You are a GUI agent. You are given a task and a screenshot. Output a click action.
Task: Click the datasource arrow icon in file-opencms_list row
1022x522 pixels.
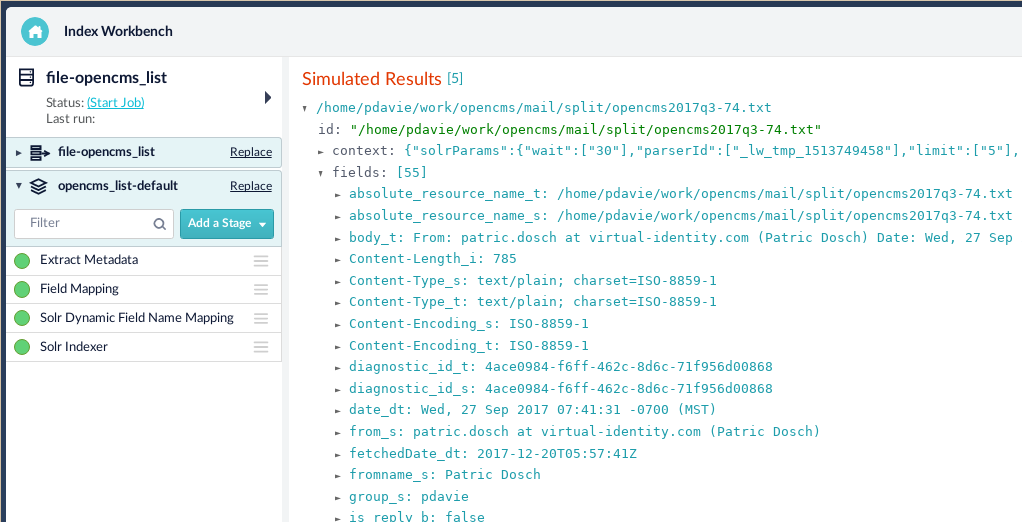(x=40, y=152)
